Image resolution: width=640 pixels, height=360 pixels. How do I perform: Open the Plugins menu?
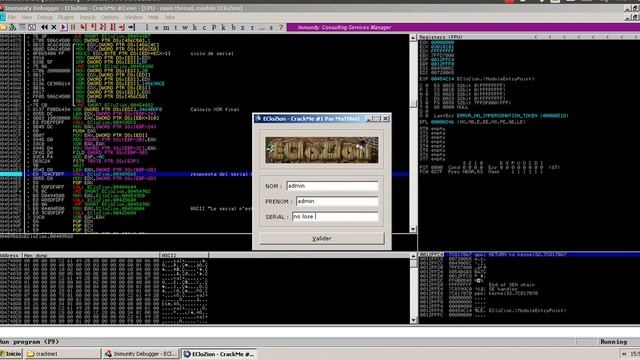[x=66, y=17]
